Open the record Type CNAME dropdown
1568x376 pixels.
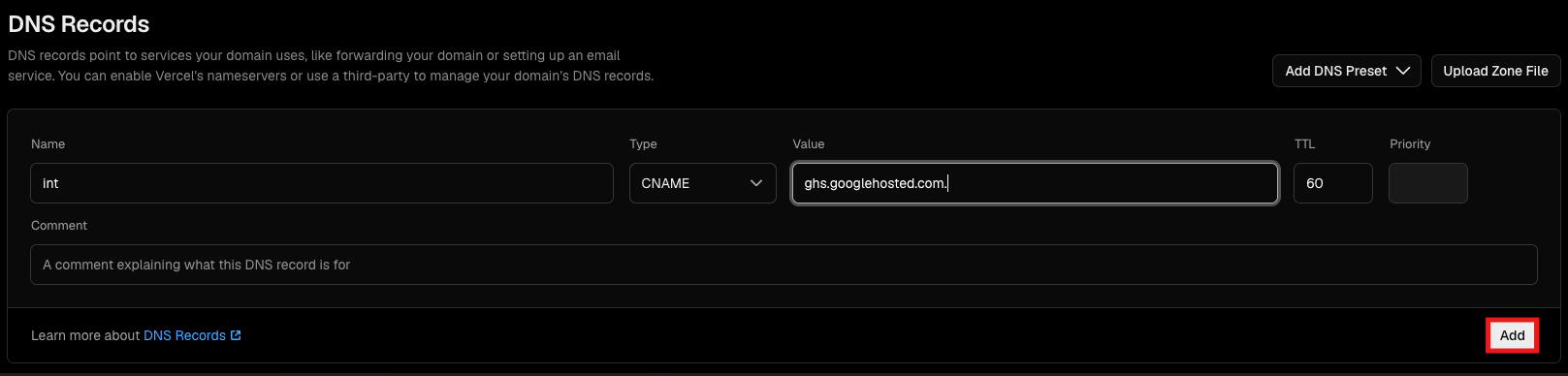click(x=702, y=183)
